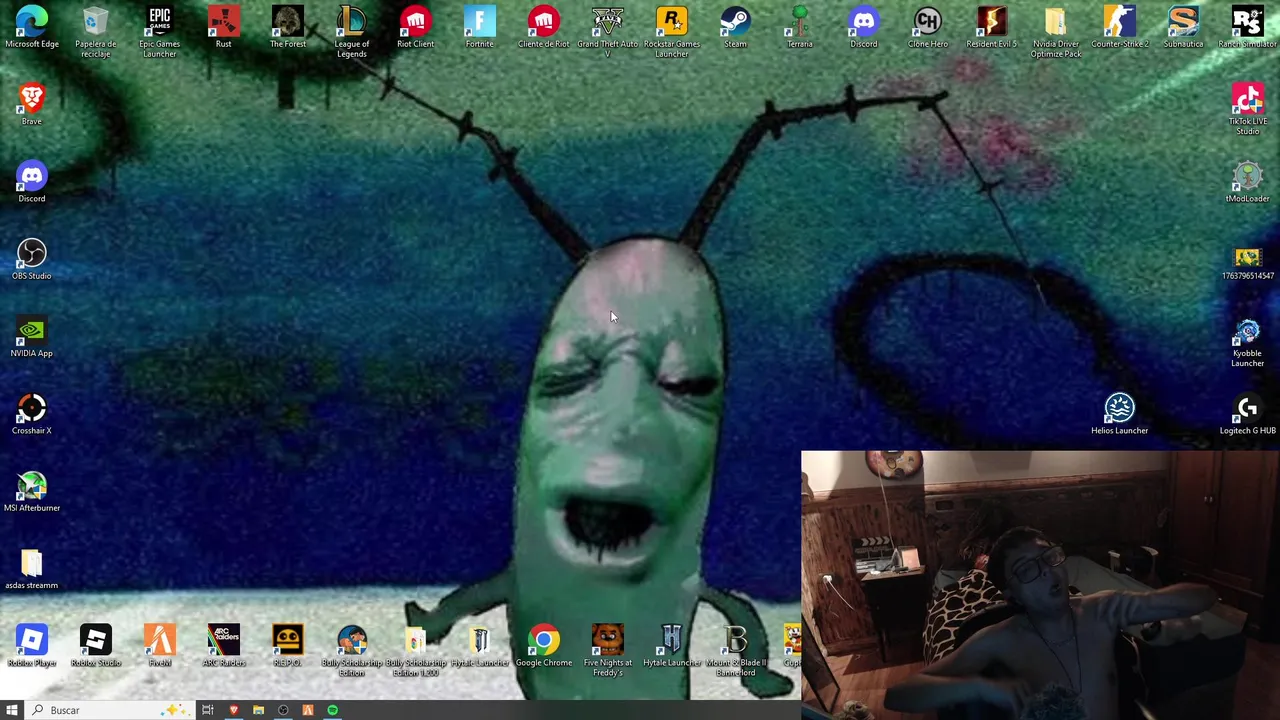Open the Microsoft Edge desktop shortcut
The width and height of the screenshot is (1280, 720).
(32, 28)
